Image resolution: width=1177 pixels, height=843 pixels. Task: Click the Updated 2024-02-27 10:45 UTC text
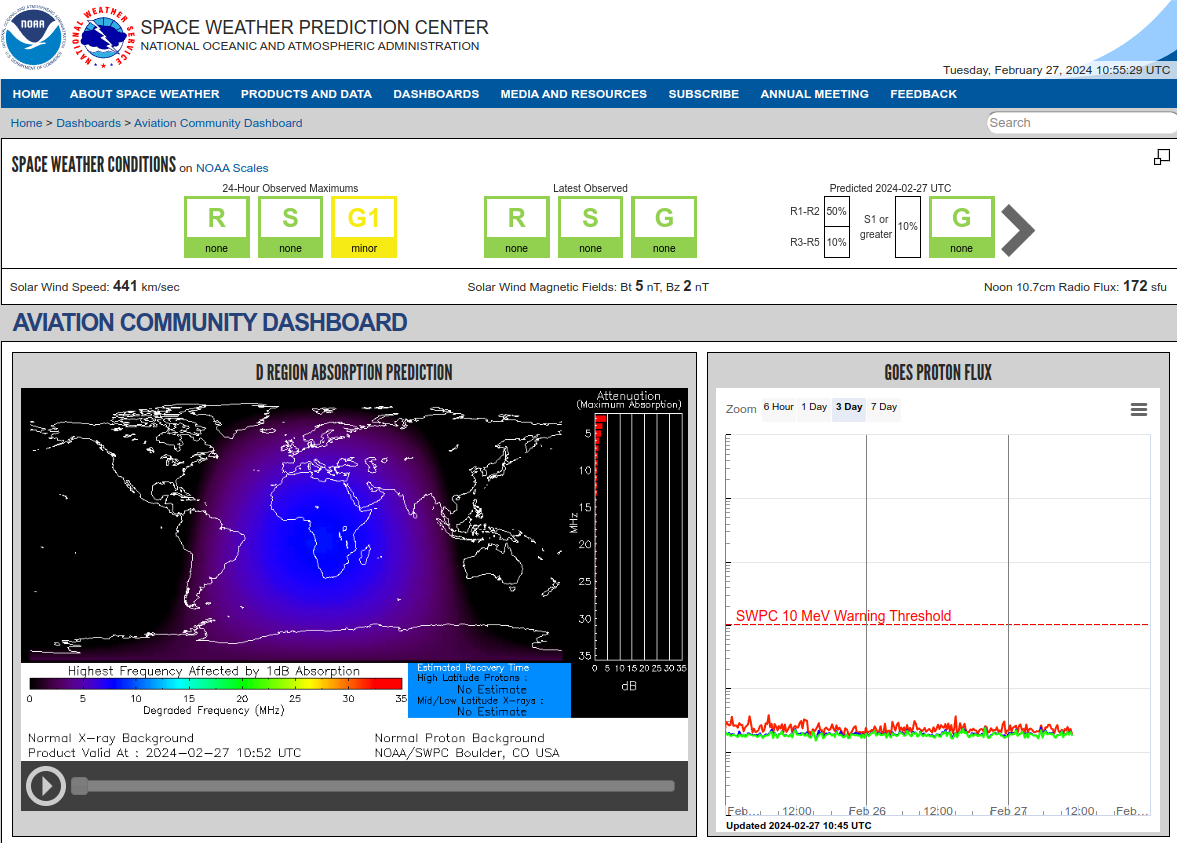click(x=799, y=826)
